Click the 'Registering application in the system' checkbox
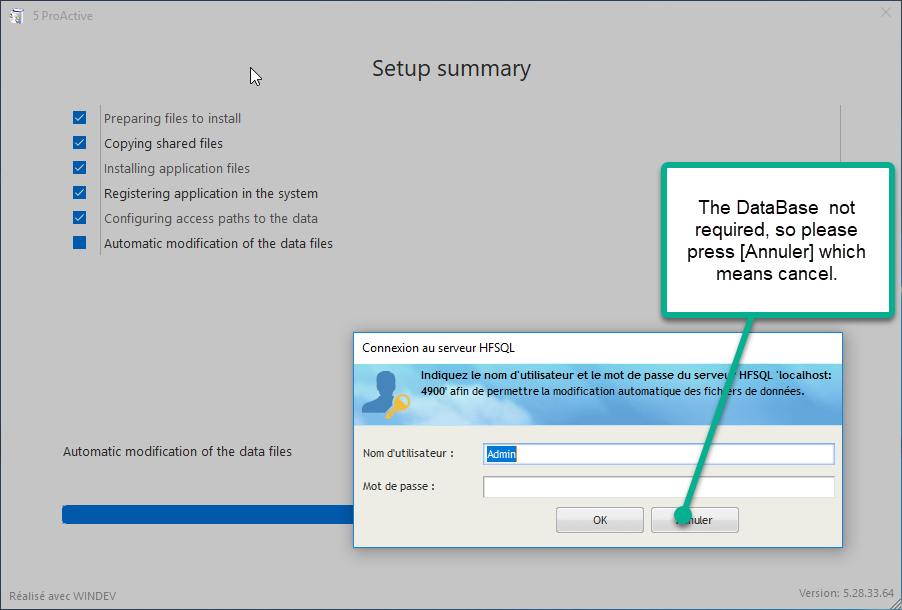902x610 pixels. [79, 193]
